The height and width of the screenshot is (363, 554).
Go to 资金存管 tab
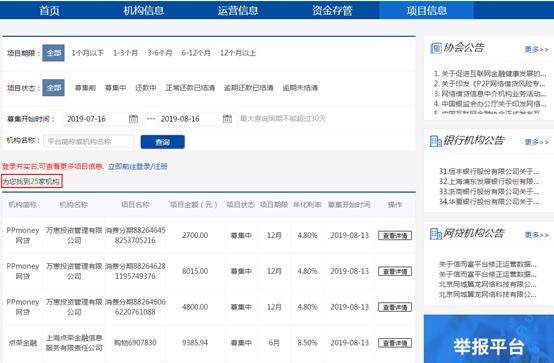pos(332,10)
